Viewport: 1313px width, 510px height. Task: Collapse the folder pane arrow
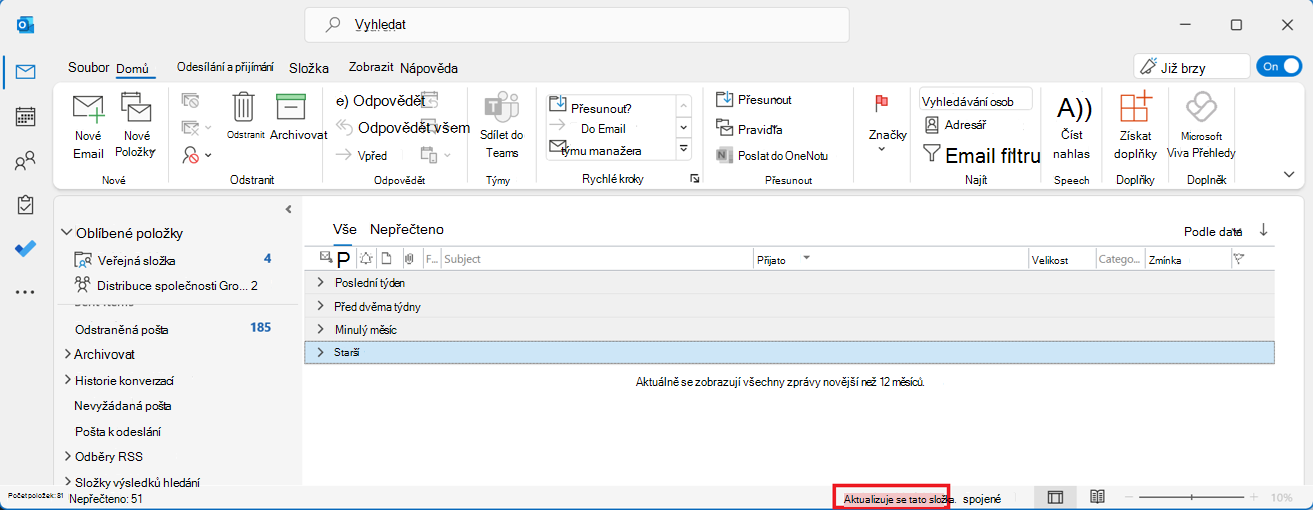point(288,209)
